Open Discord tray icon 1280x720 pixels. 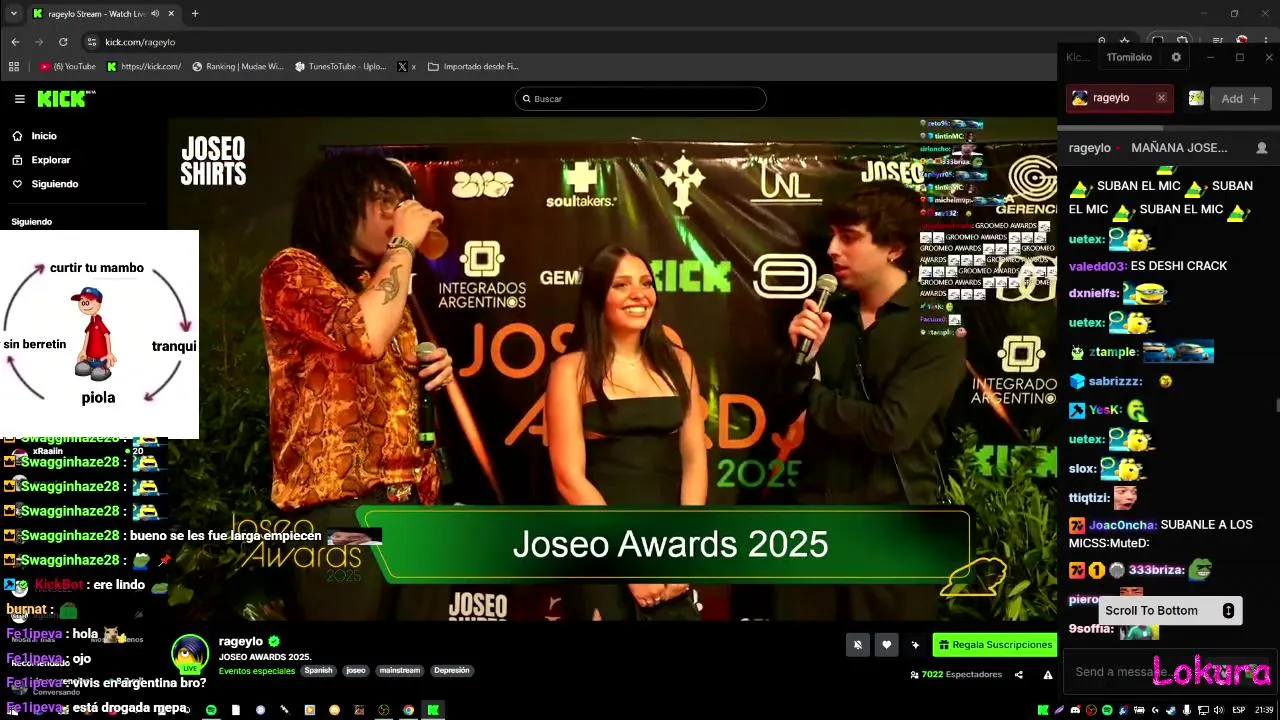pos(1075,710)
